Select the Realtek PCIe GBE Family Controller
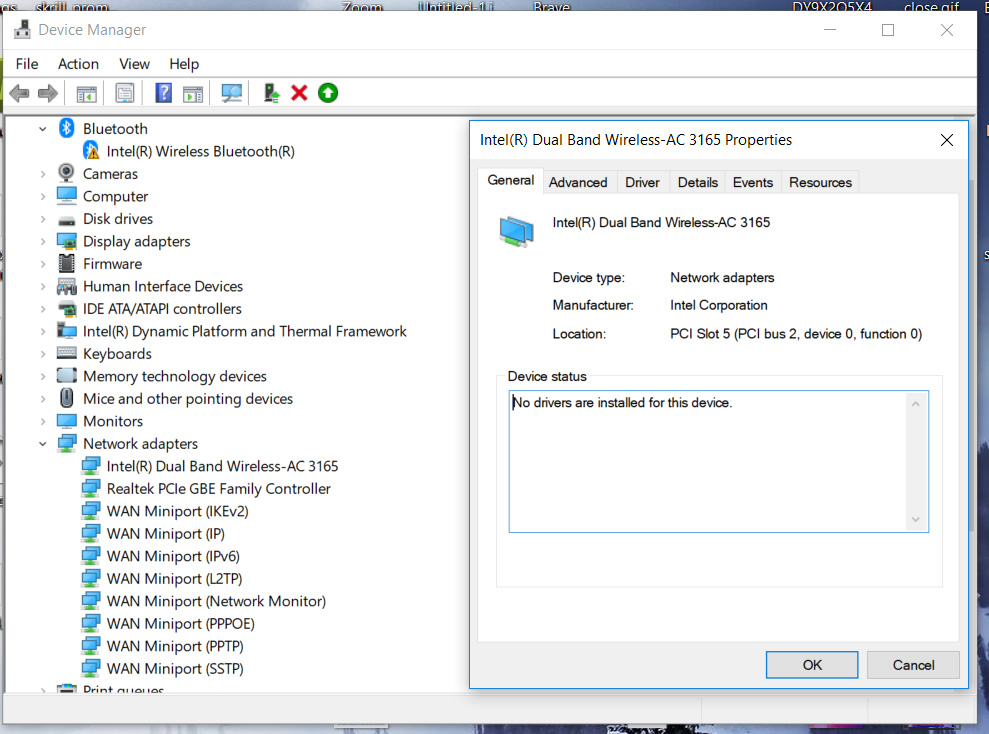The image size is (989, 734). click(218, 488)
